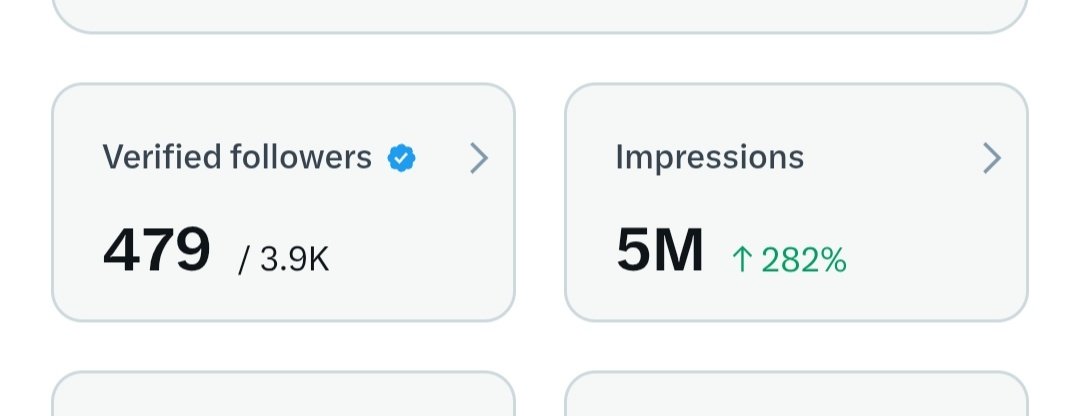Image resolution: width=1080 pixels, height=416 pixels.
Task: Select the Verified followers card
Action: point(283,202)
